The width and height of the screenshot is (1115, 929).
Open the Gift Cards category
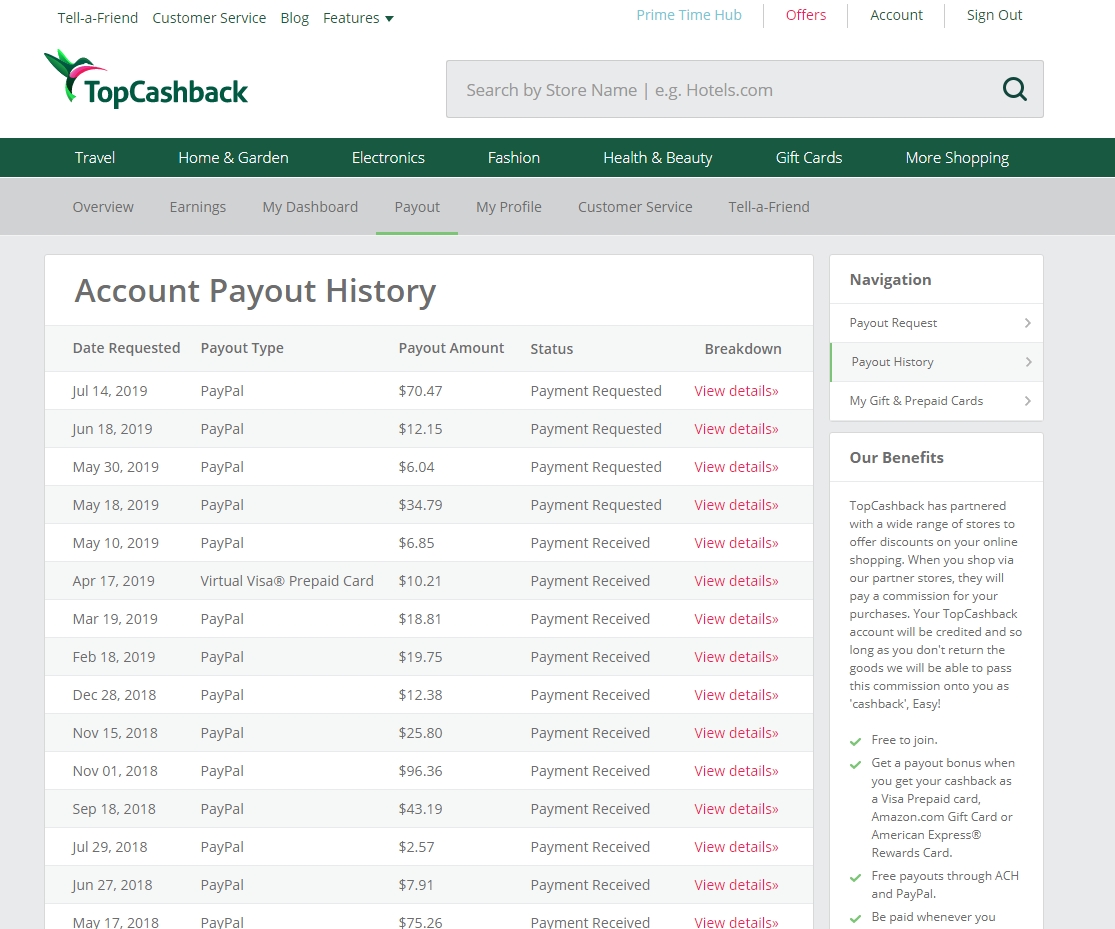pos(808,157)
